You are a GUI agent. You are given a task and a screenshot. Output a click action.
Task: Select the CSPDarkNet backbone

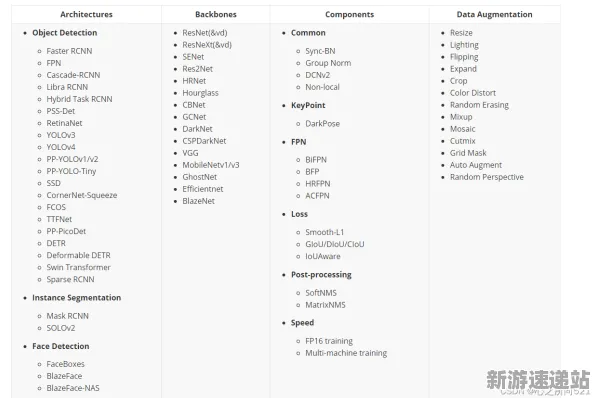click(204, 141)
